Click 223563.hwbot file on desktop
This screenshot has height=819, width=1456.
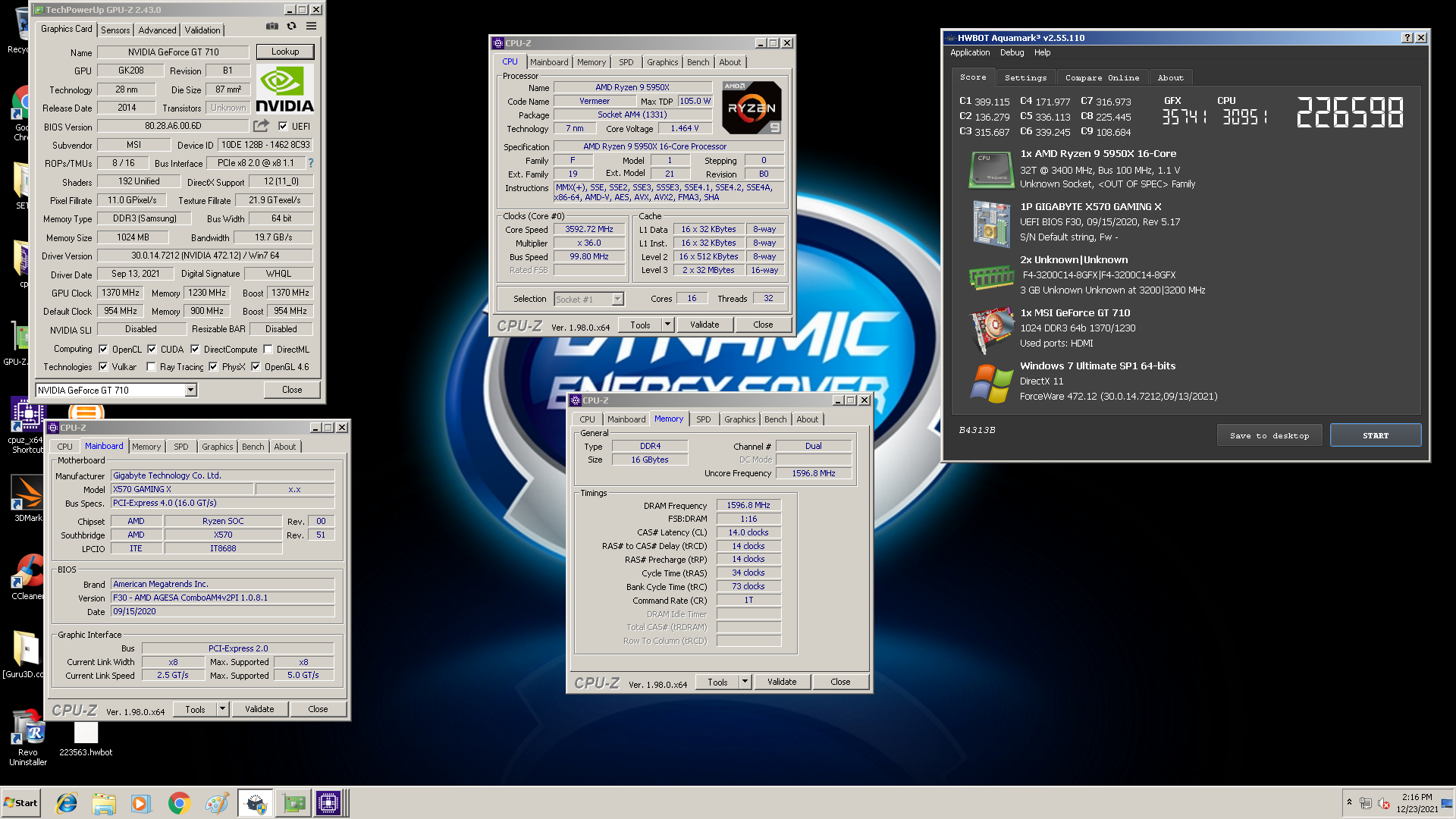tap(86, 739)
